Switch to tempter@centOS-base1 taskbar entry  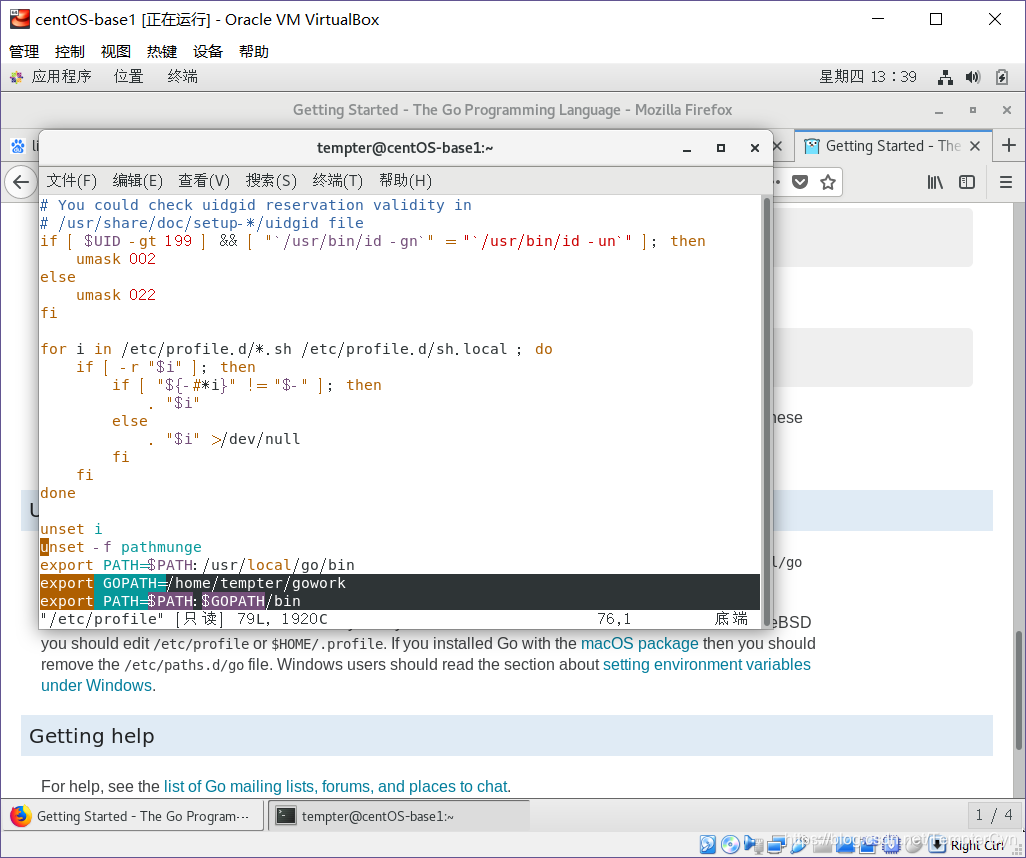(398, 816)
